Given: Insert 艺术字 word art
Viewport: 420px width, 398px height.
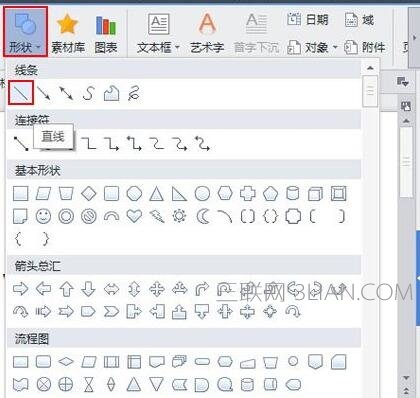Looking at the screenshot, I should 207,33.
